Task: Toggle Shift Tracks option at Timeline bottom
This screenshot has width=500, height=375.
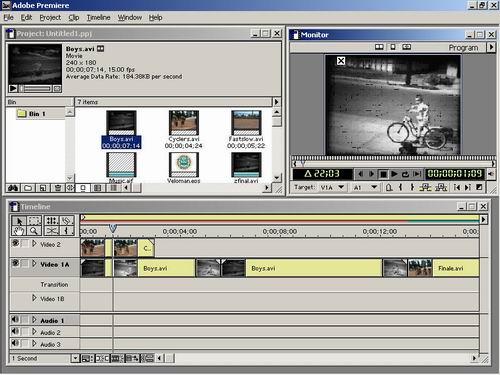Action: click(x=133, y=358)
